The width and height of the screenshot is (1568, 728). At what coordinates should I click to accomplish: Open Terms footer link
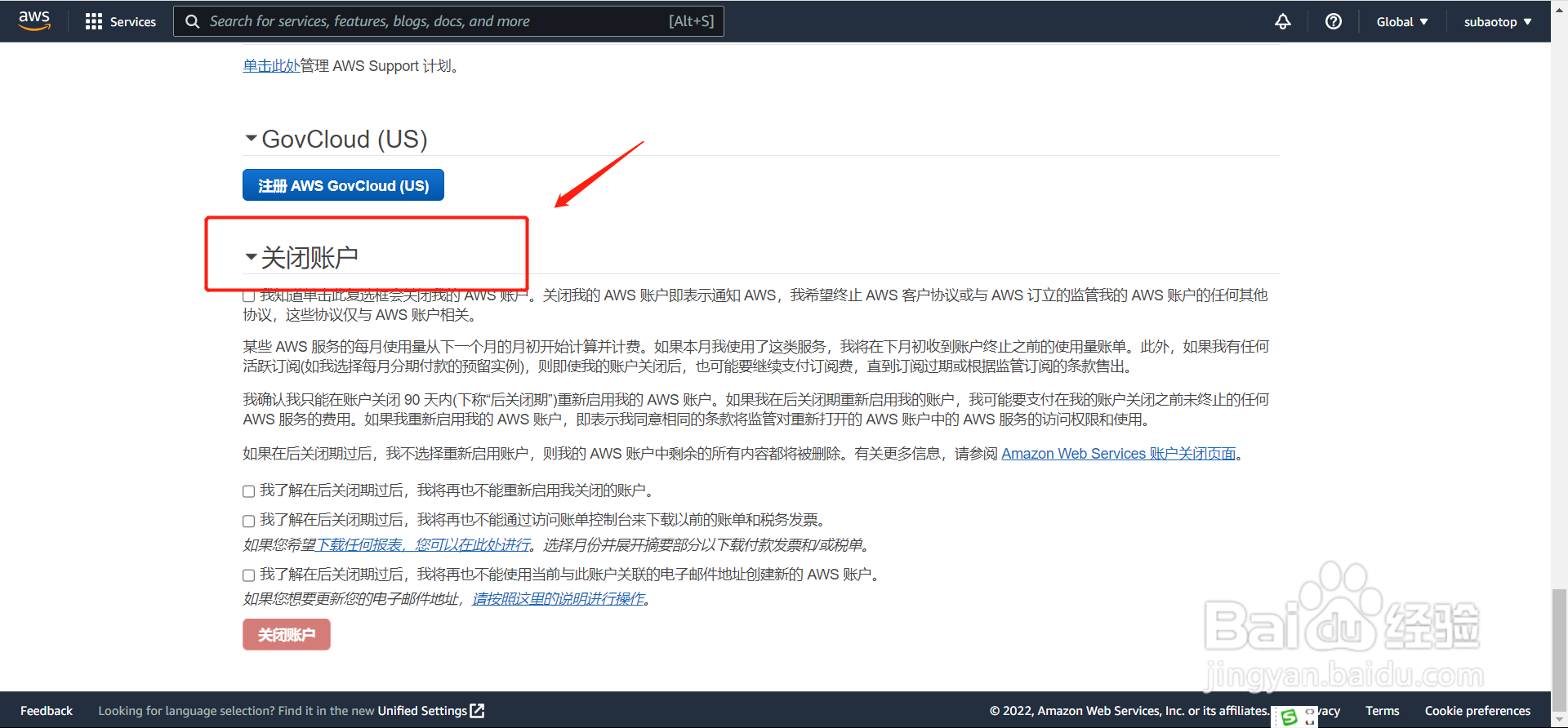click(x=1383, y=711)
